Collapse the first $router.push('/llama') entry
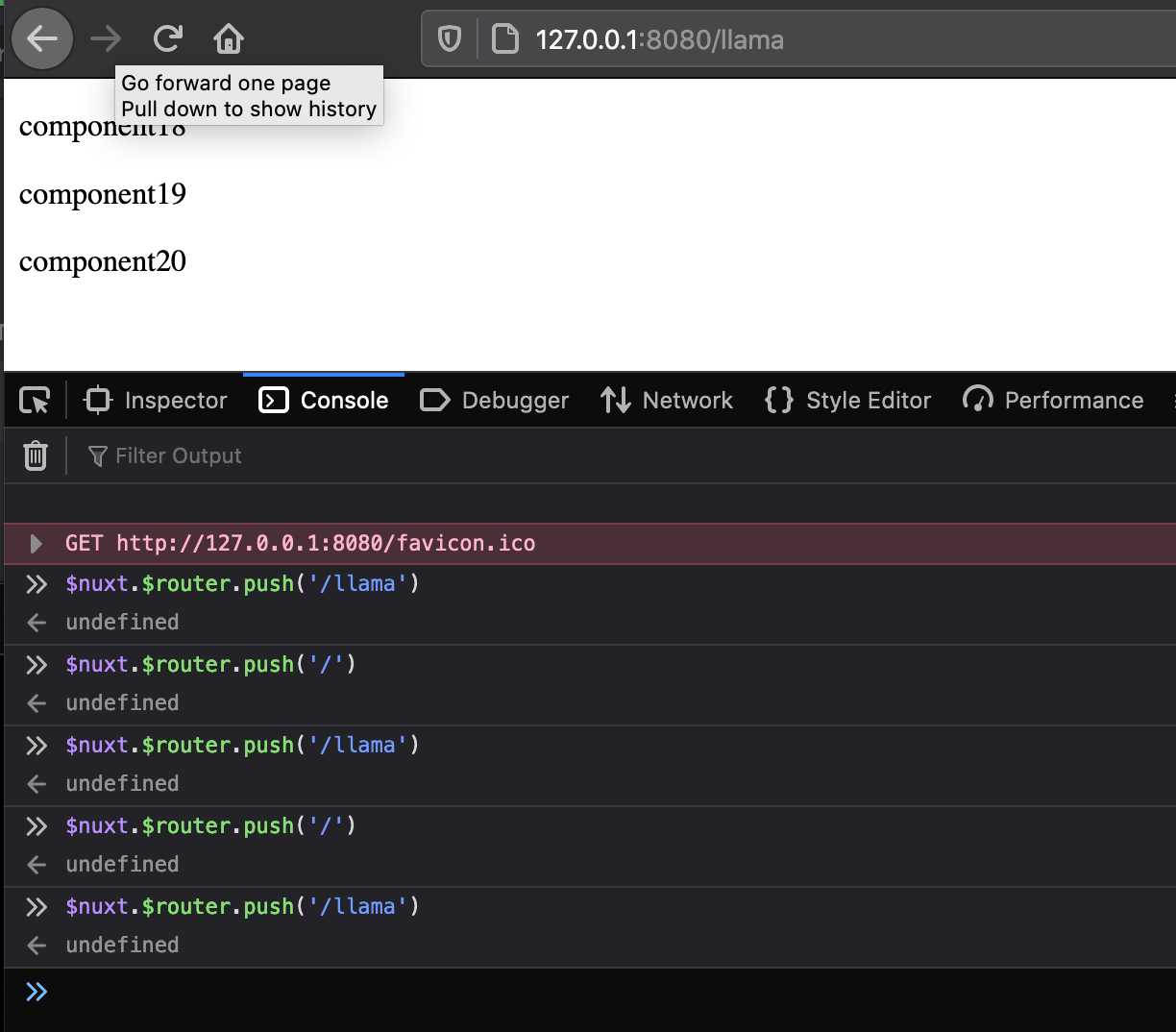Screen dimensions: 1176x1032 (36, 583)
